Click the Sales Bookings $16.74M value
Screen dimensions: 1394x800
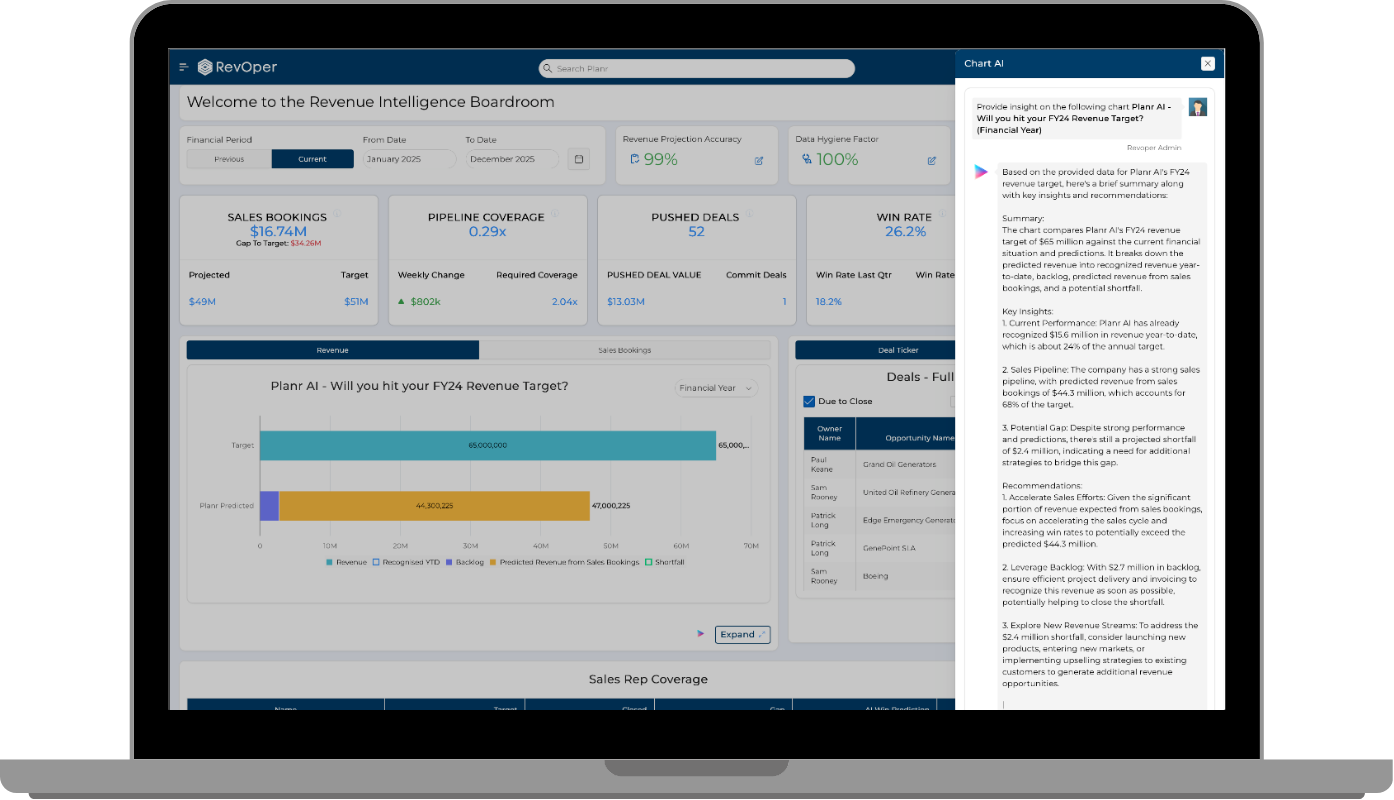(x=277, y=232)
